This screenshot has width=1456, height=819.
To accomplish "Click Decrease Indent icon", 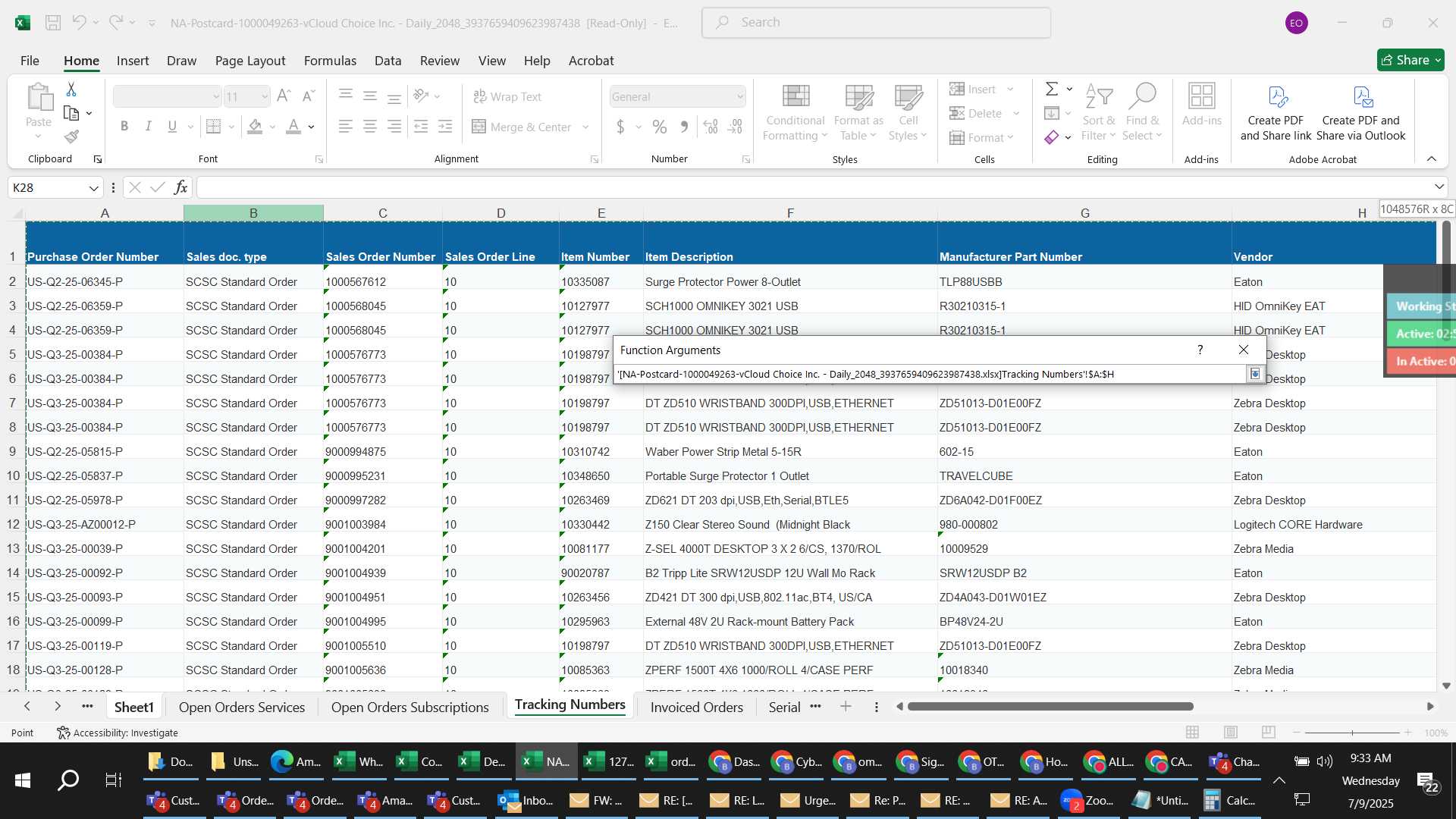I will 421,127.
